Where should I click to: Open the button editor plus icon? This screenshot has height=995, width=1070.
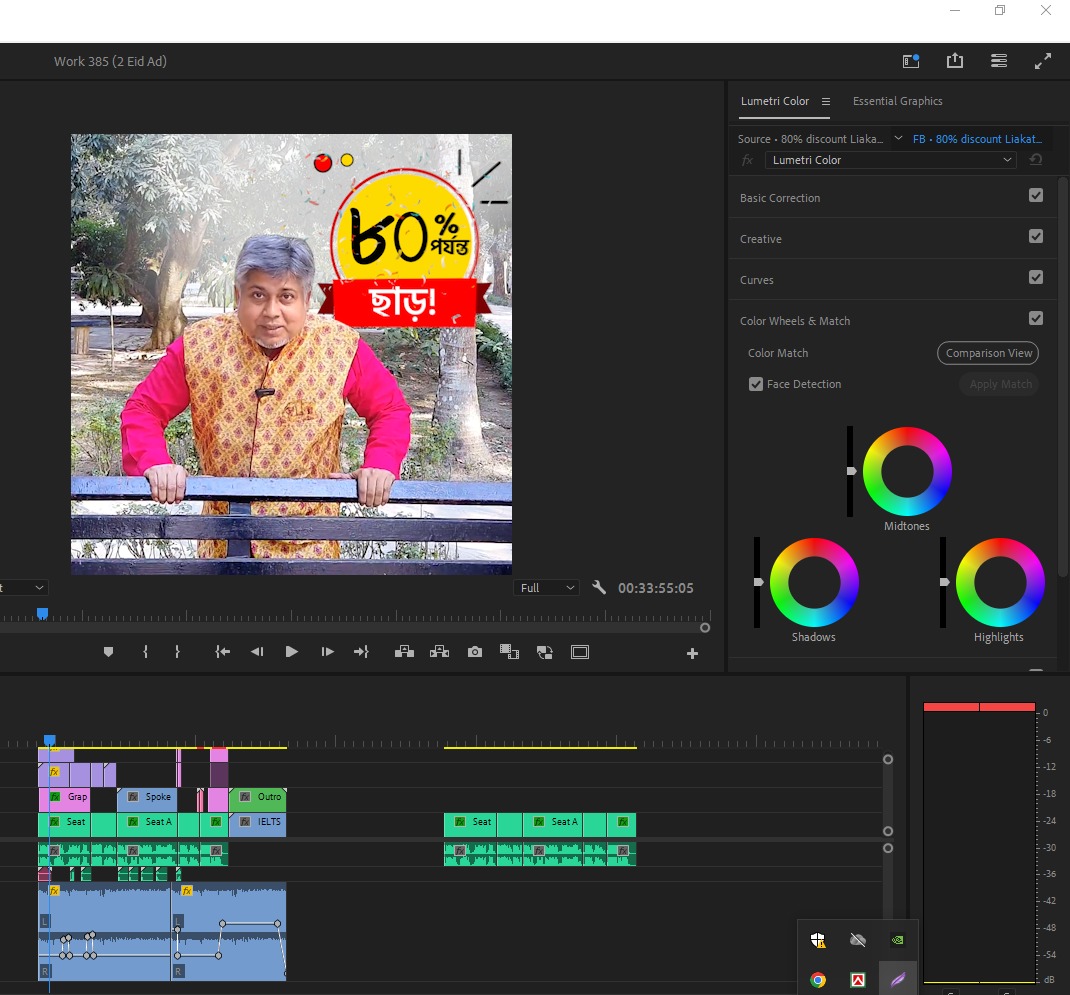692,654
